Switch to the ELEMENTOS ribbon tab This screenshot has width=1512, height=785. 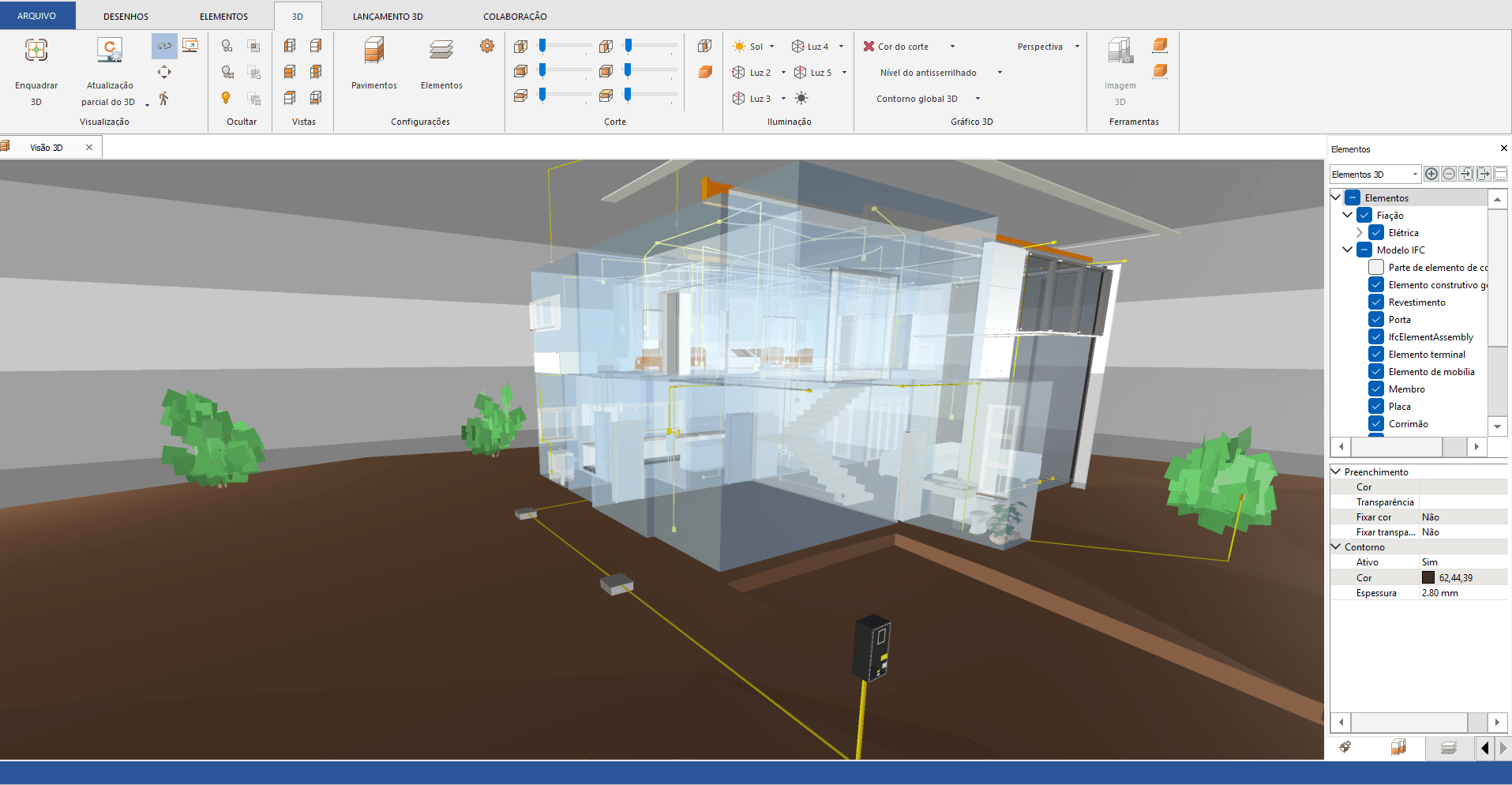click(223, 16)
